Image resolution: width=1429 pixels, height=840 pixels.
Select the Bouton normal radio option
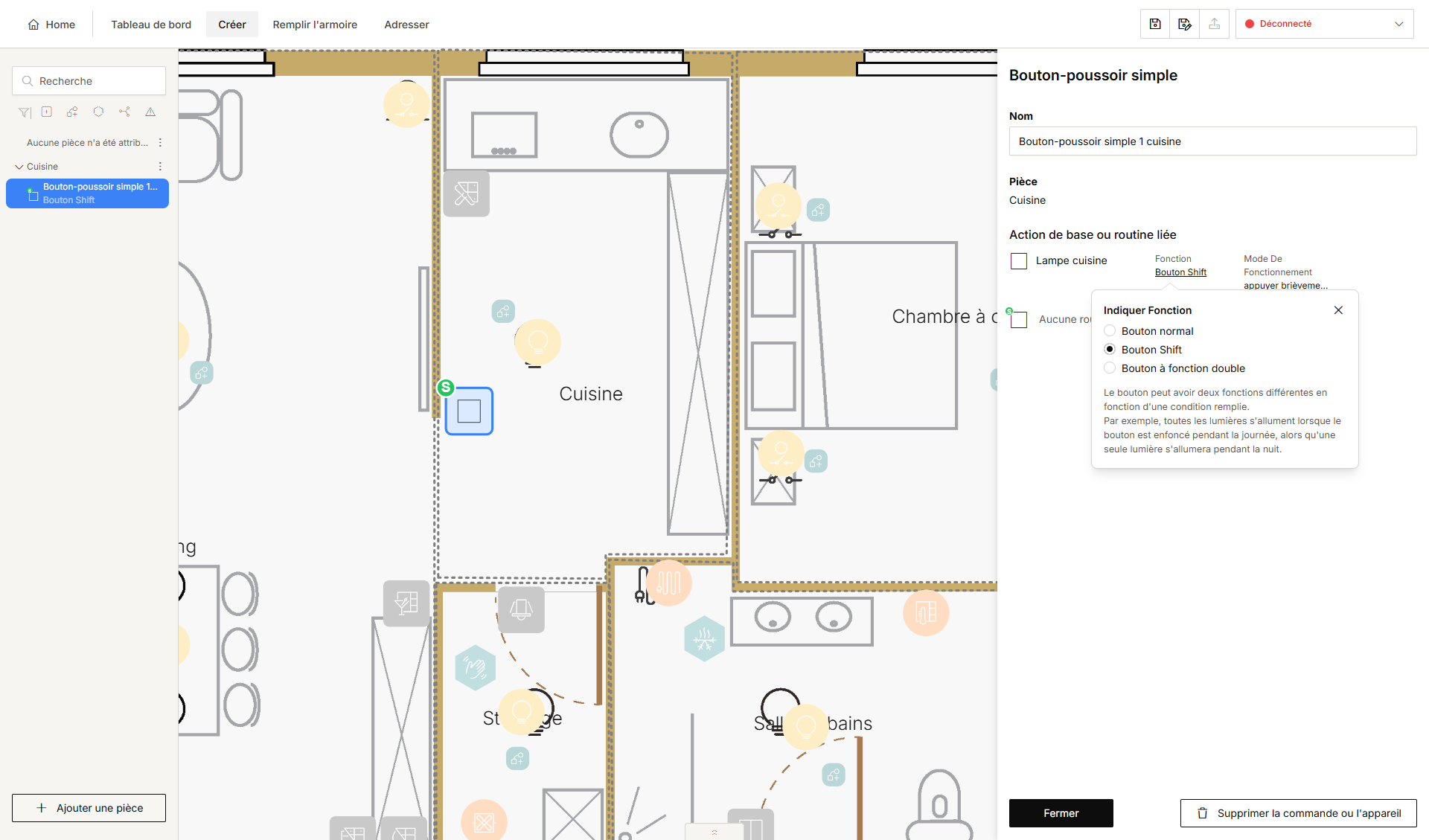[x=1110, y=330]
